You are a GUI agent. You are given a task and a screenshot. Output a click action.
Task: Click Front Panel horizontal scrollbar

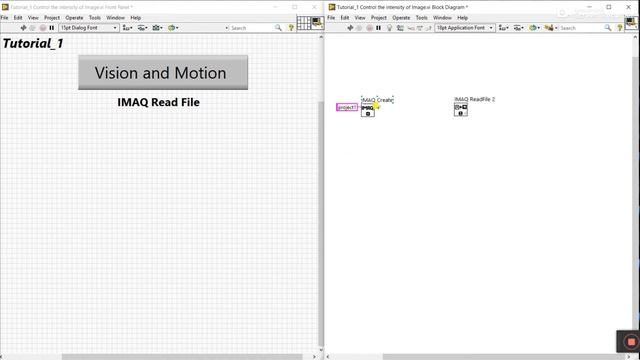(182, 357)
